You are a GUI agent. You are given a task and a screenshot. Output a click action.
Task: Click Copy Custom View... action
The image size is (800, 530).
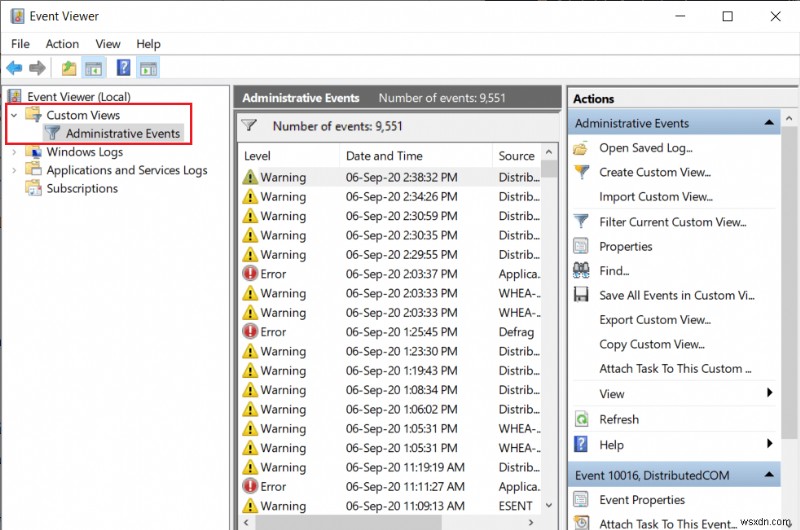point(652,344)
